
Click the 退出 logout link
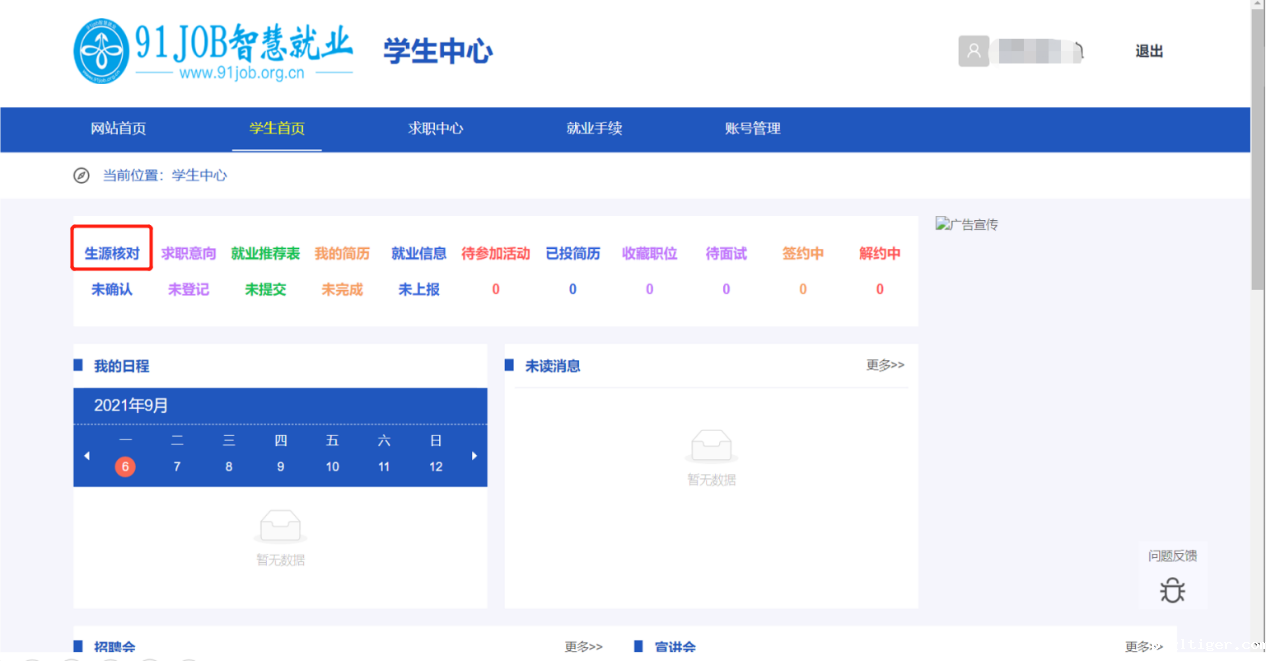click(x=1149, y=51)
